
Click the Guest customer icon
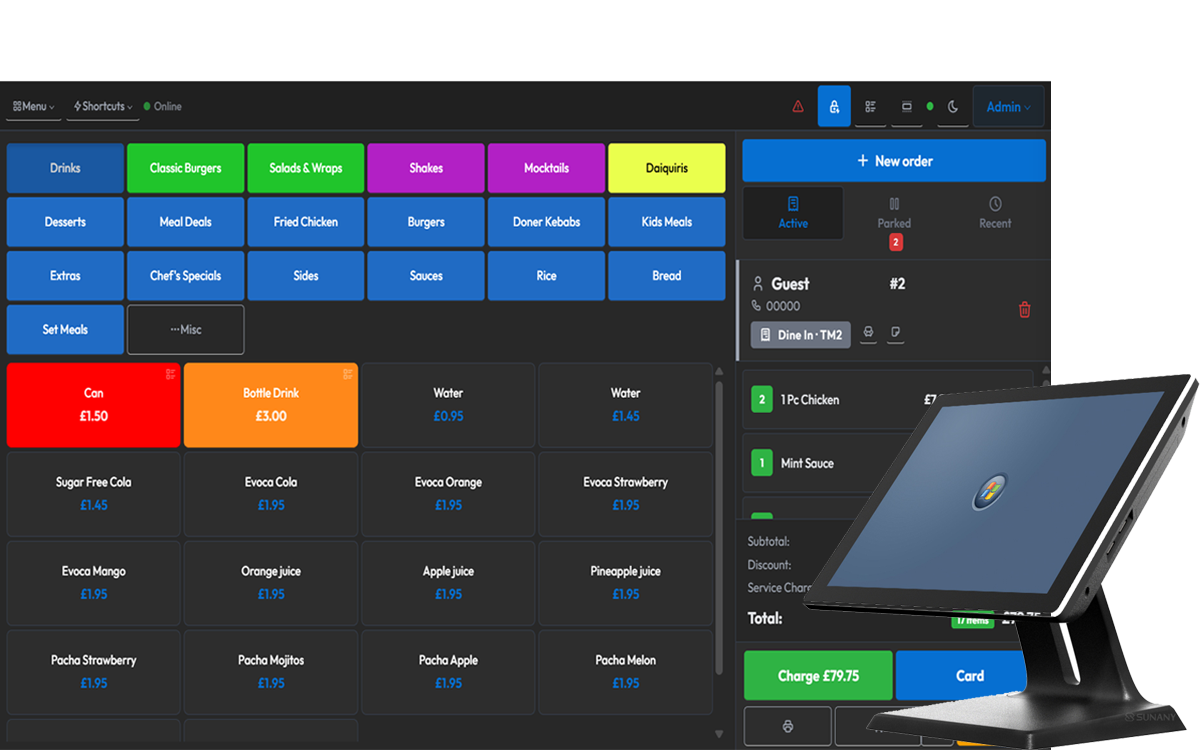point(758,284)
